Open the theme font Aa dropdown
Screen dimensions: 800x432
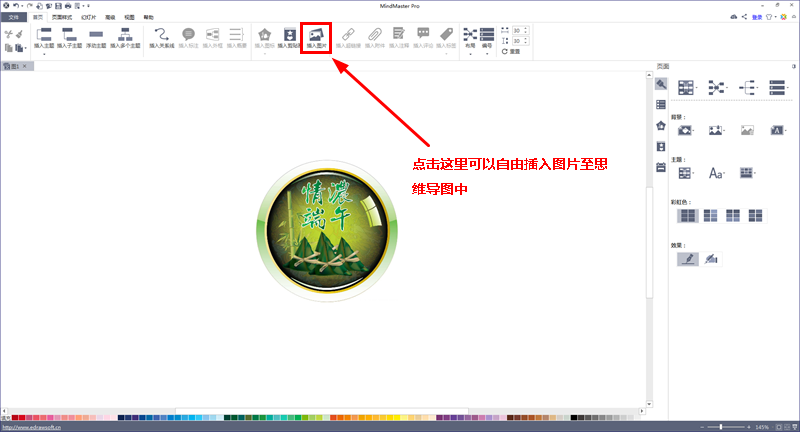(717, 173)
